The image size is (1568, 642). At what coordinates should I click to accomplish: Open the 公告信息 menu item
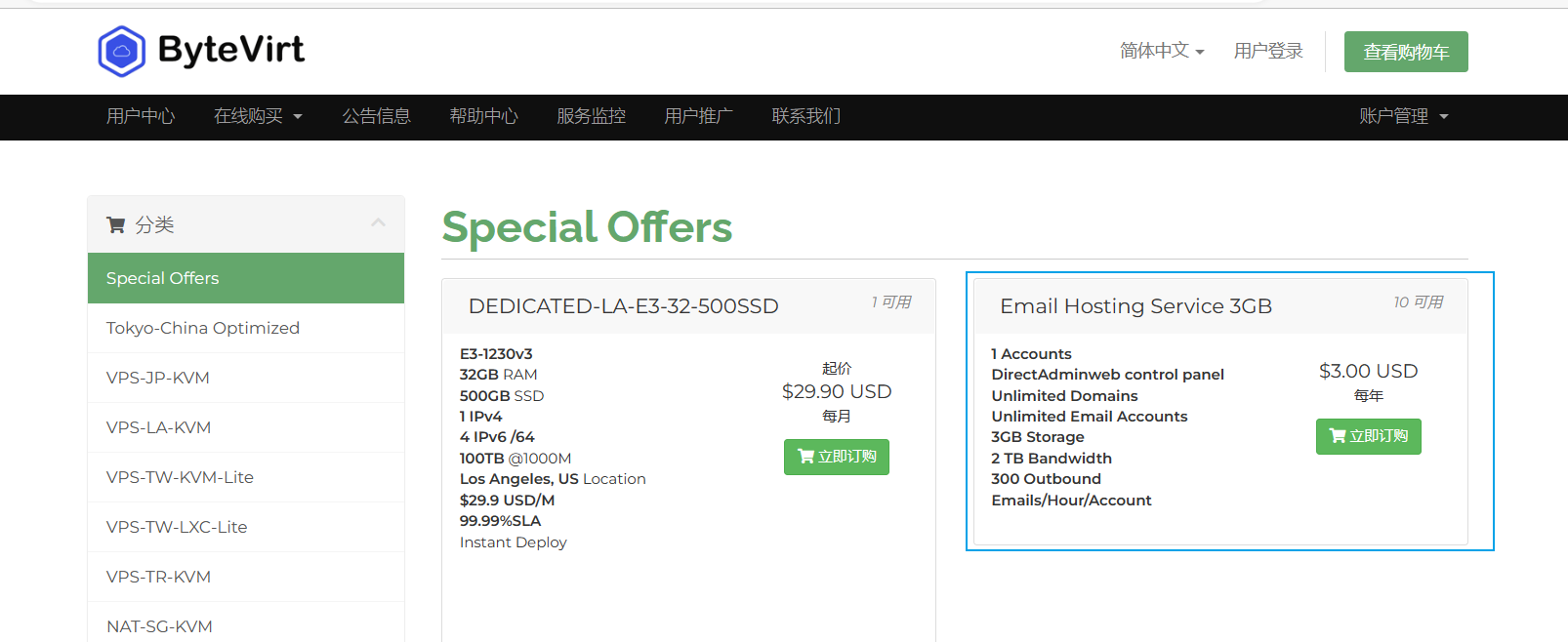(x=376, y=116)
